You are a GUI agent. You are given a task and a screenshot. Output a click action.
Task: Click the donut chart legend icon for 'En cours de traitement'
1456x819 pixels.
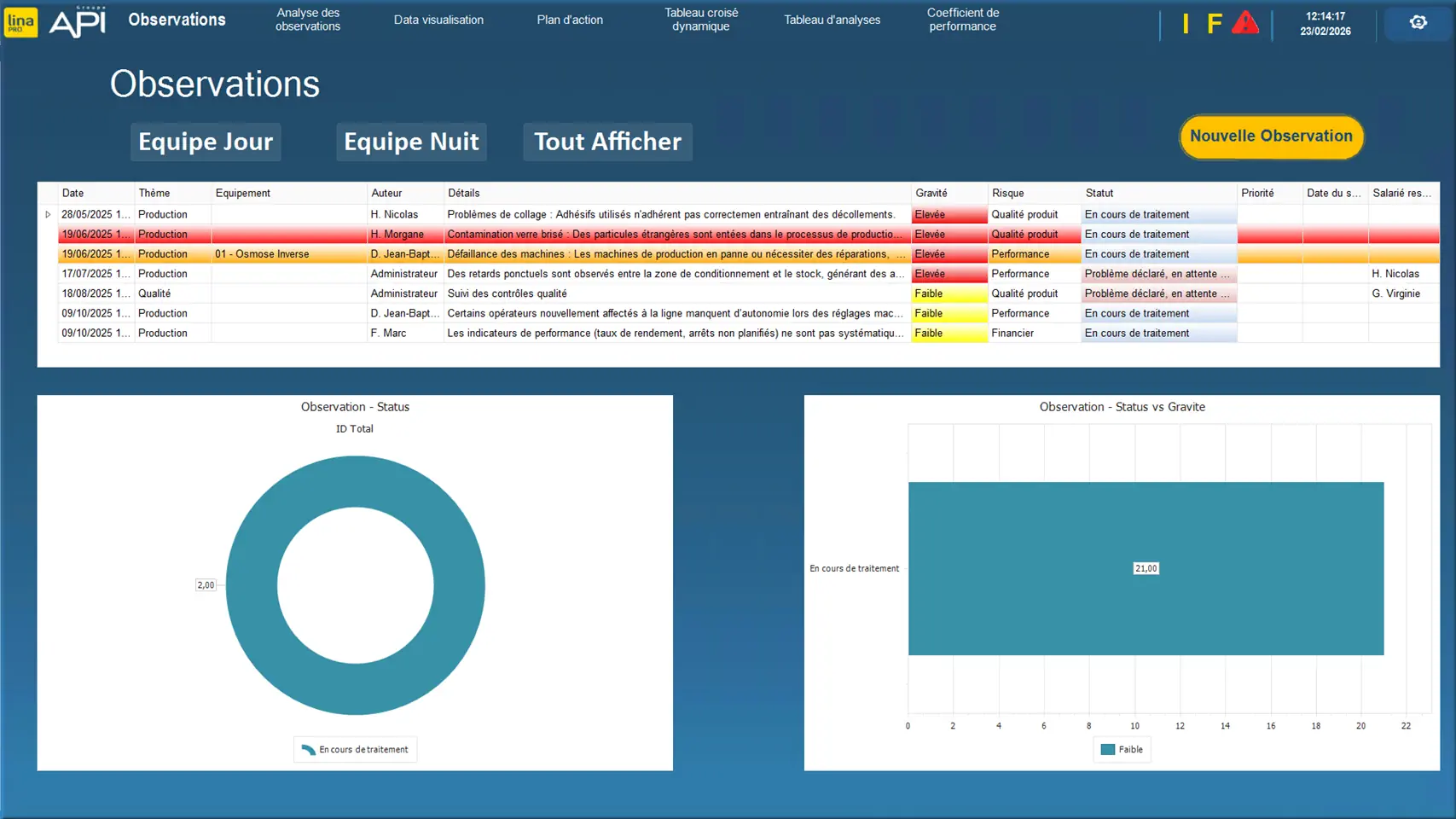[x=308, y=750]
